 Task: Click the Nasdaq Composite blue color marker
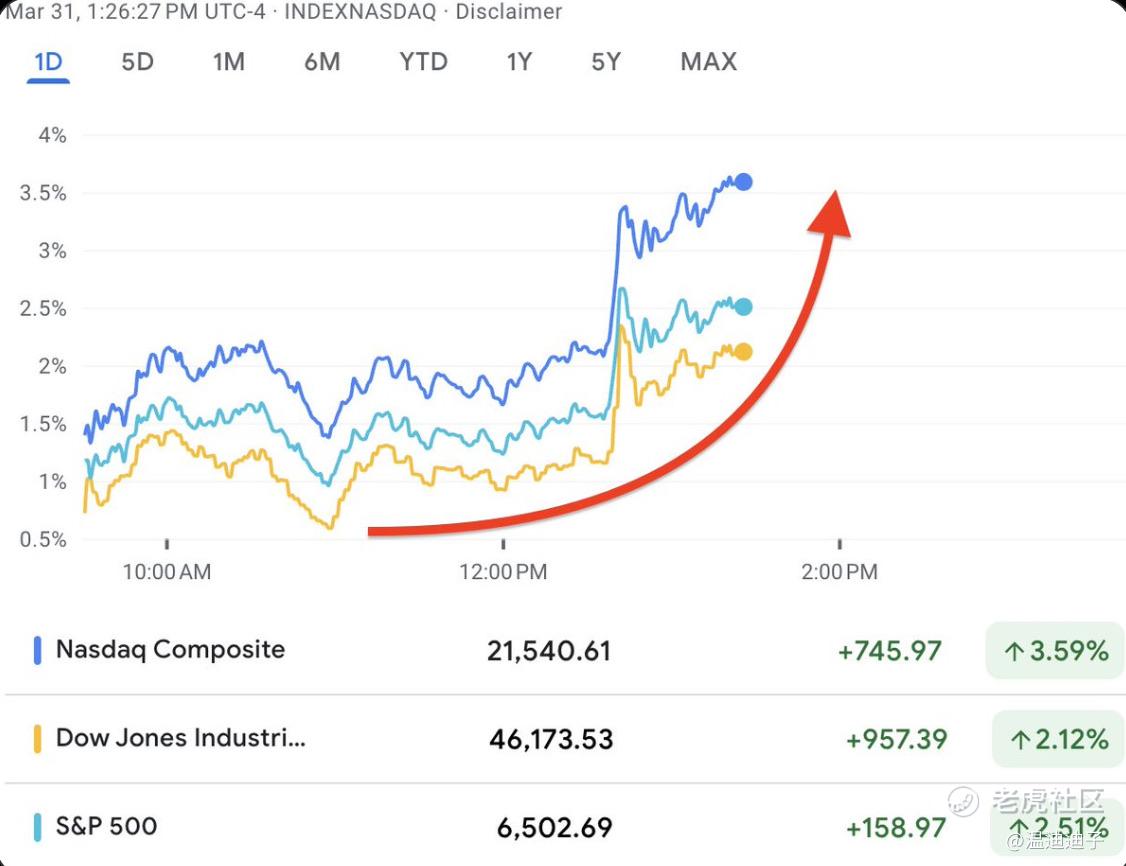click(38, 651)
